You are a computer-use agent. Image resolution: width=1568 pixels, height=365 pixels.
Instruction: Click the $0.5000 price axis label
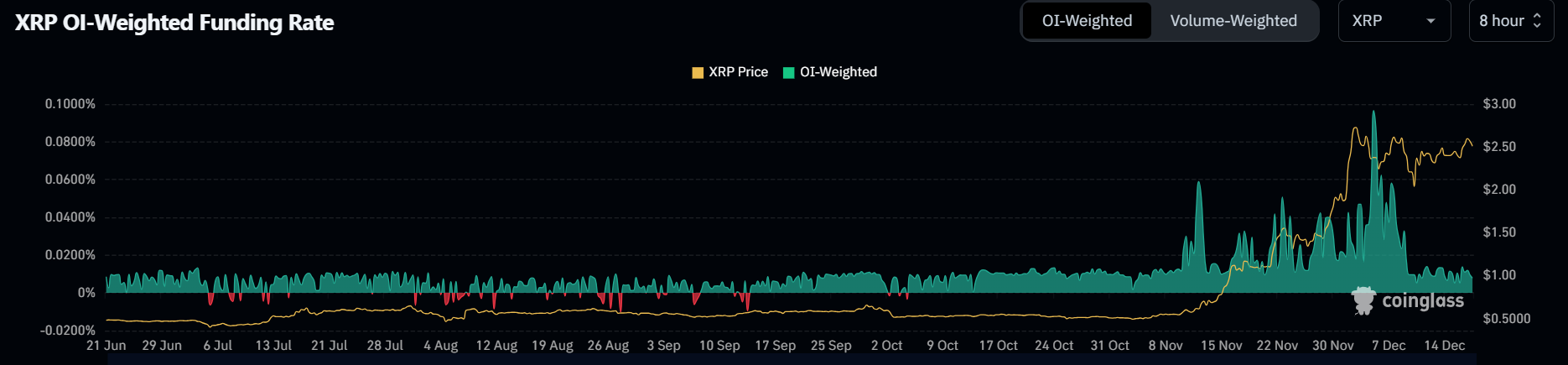click(x=1507, y=319)
